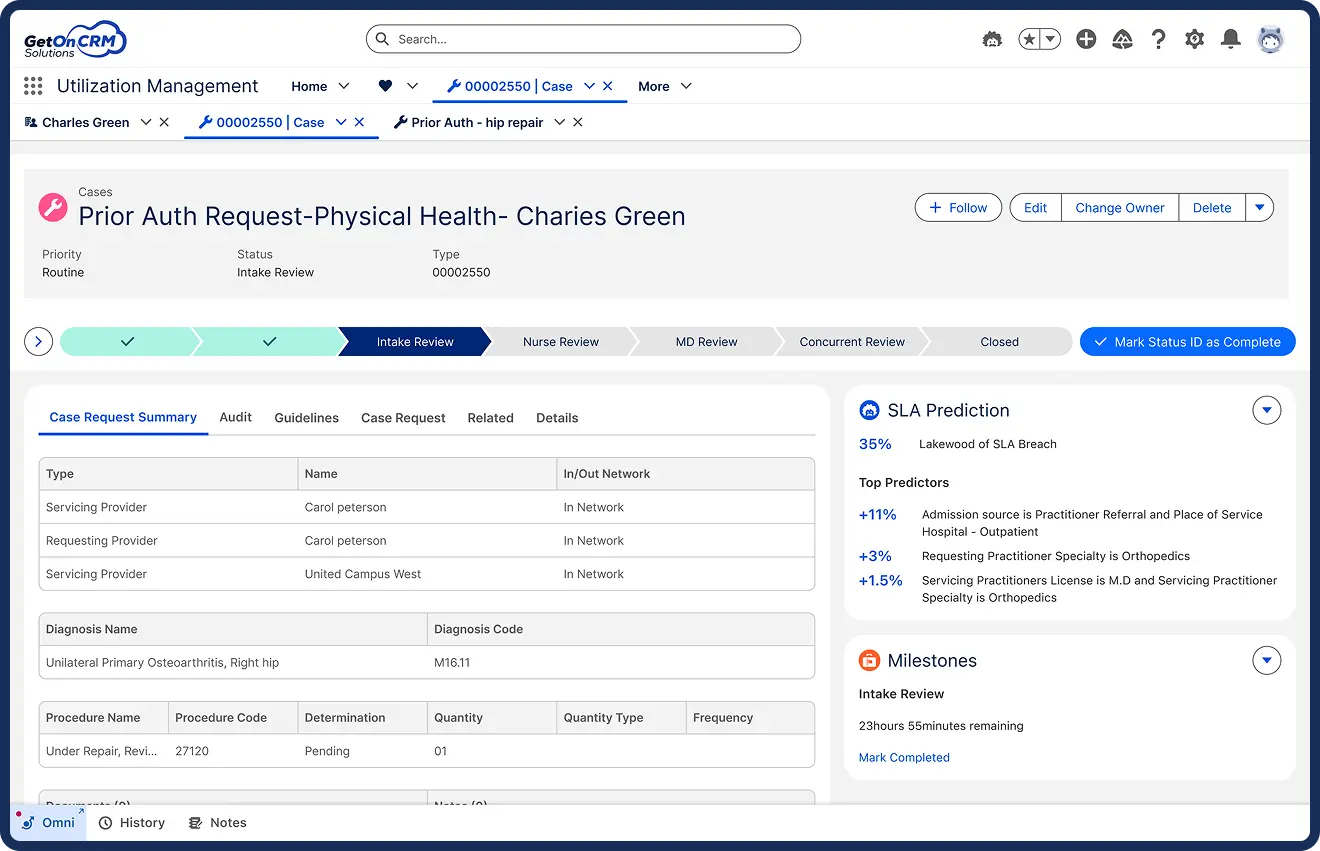Open the Setup gear icon

1194,39
